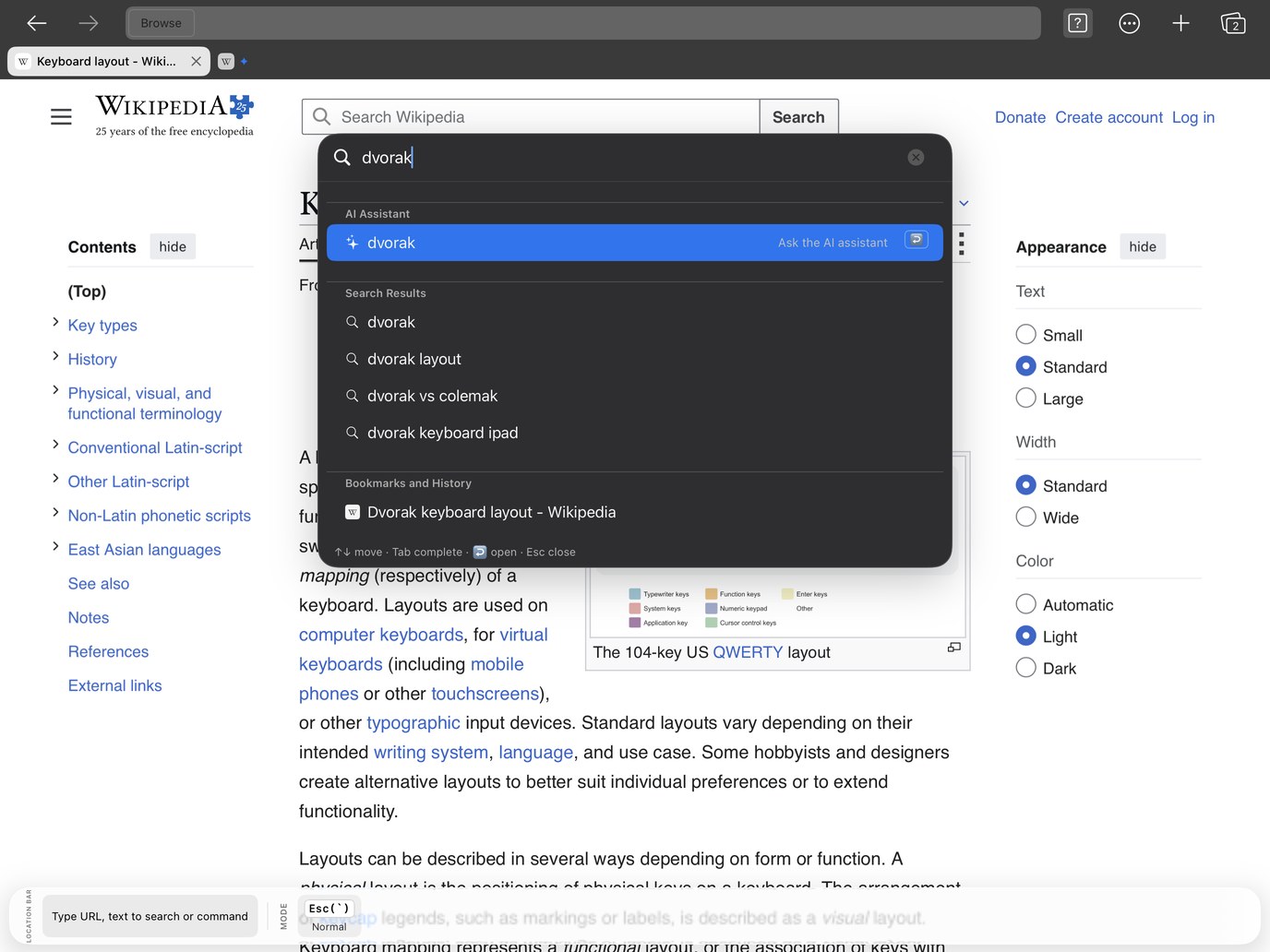This screenshot has width=1270, height=952.
Task: Jump to External links section
Action: [114, 685]
